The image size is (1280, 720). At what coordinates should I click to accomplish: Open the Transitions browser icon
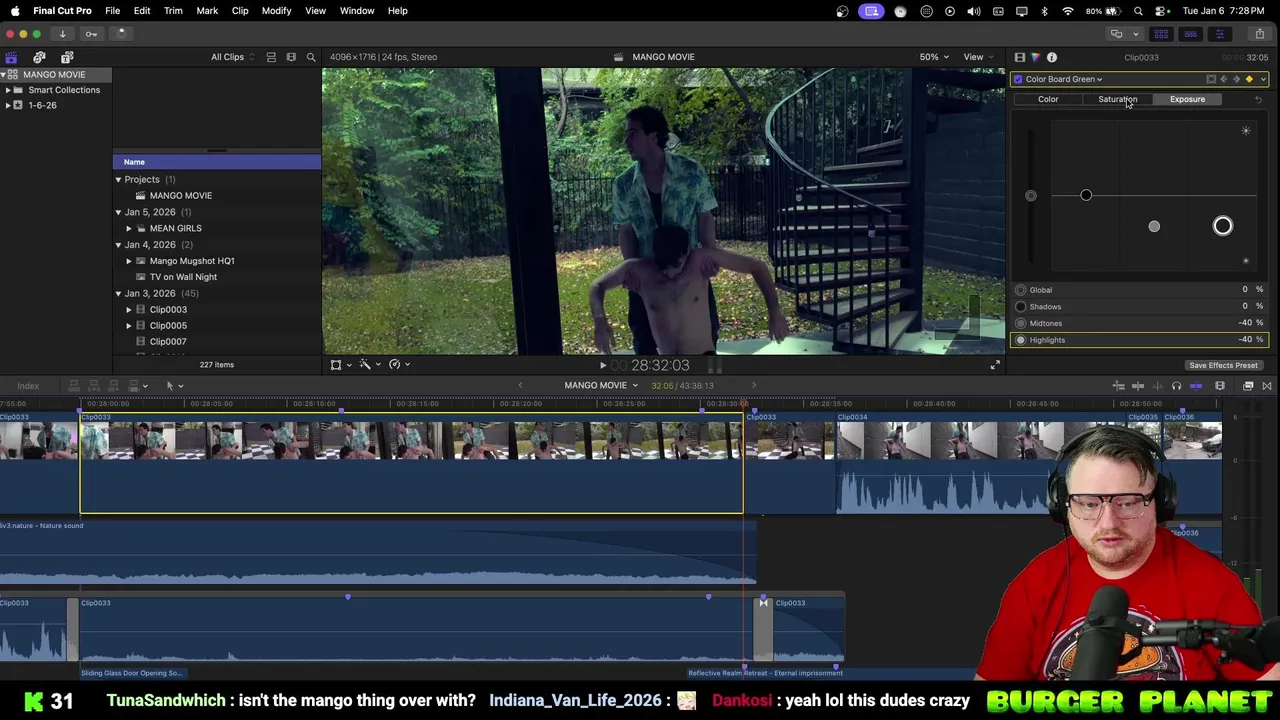tap(1267, 386)
